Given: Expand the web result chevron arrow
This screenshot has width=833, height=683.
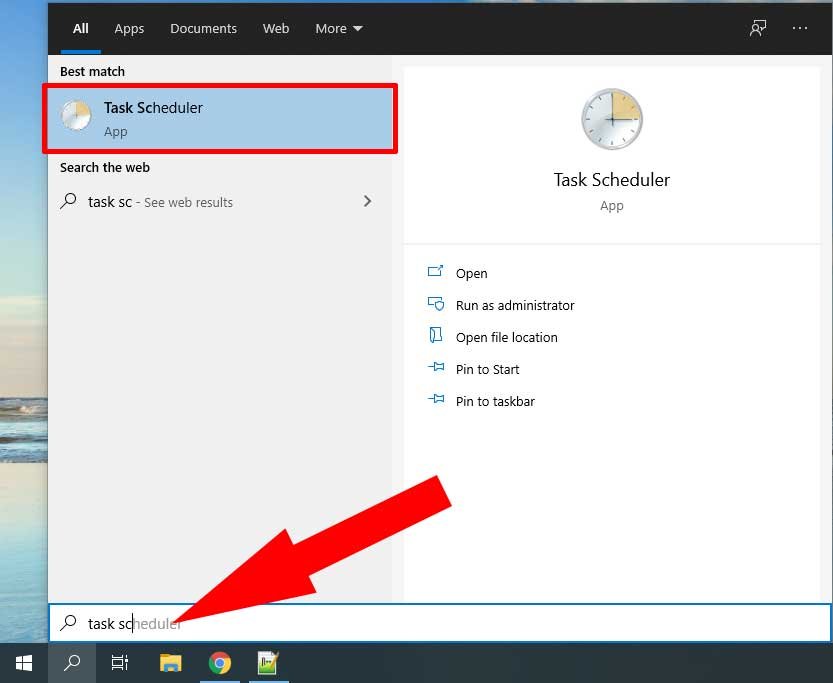Looking at the screenshot, I should point(367,201).
